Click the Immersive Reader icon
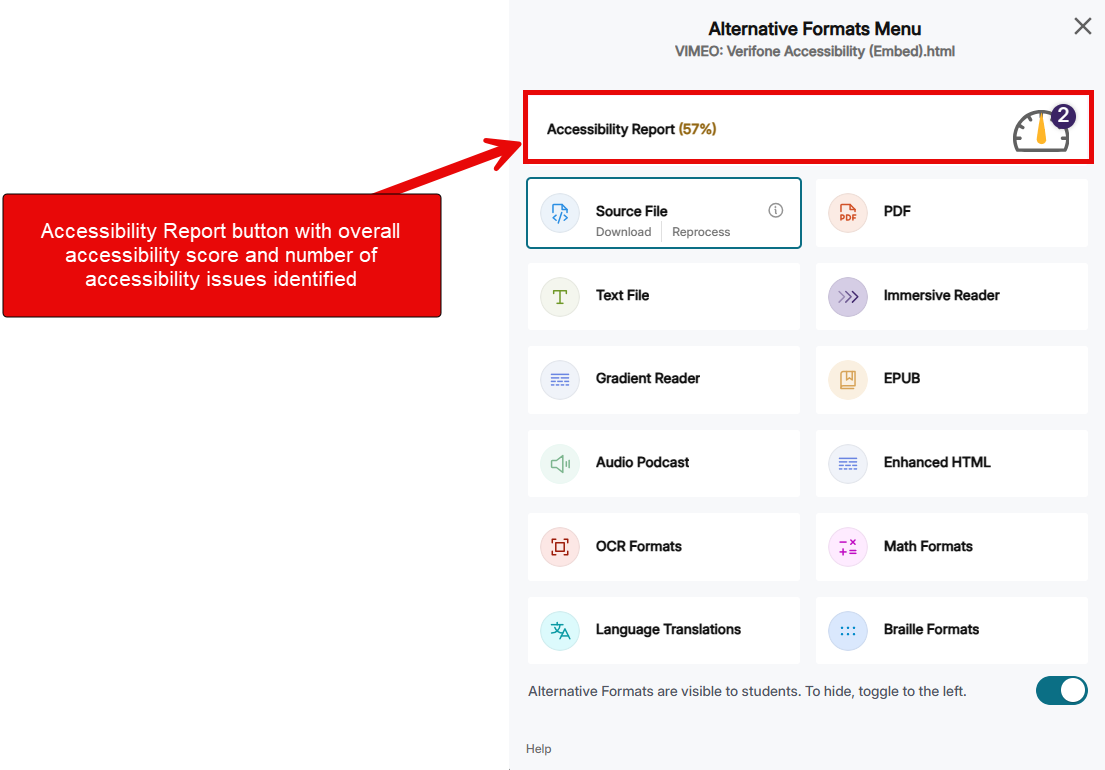The image size is (1105, 770). 847,296
